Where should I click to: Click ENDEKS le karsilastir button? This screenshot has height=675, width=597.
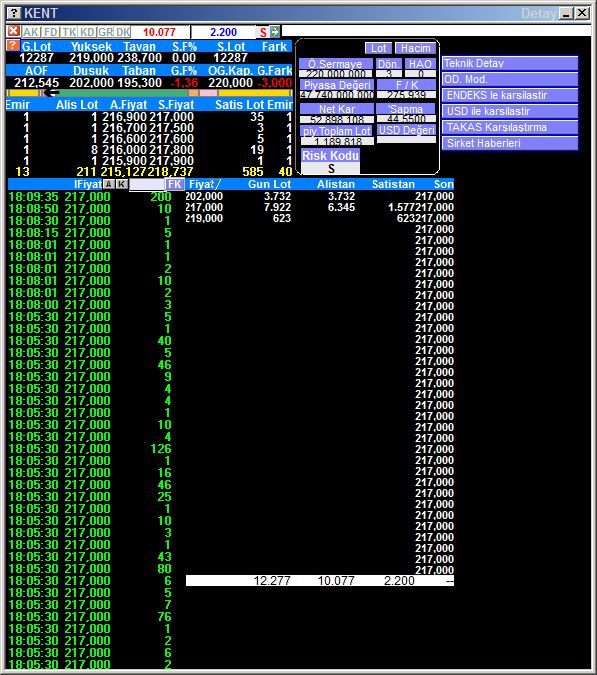click(x=509, y=95)
